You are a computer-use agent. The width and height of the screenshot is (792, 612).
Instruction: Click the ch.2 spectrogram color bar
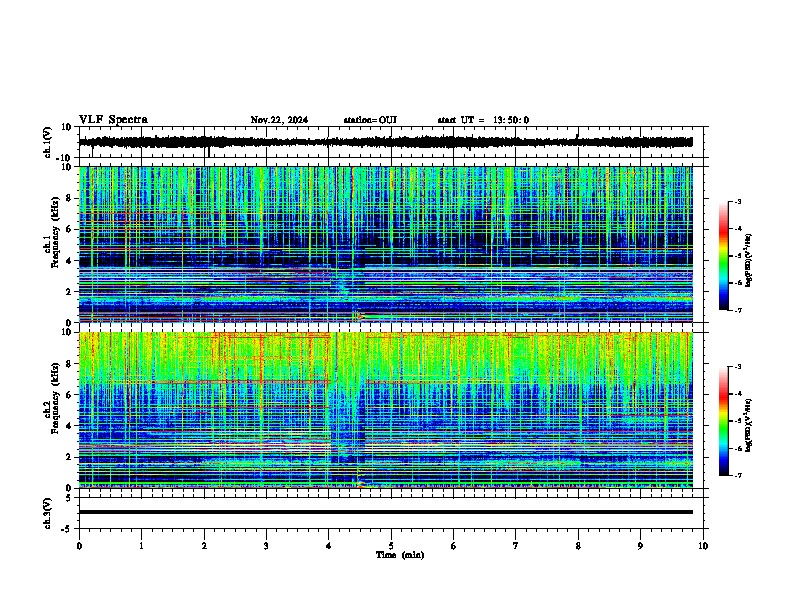point(724,421)
